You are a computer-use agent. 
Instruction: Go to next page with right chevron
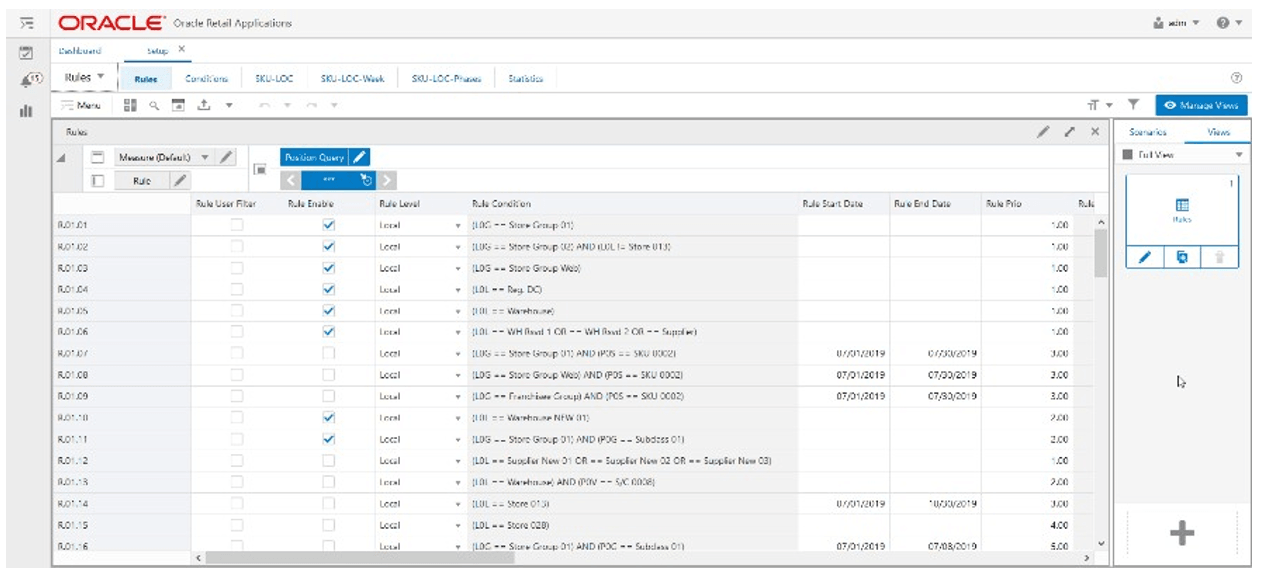pos(387,181)
